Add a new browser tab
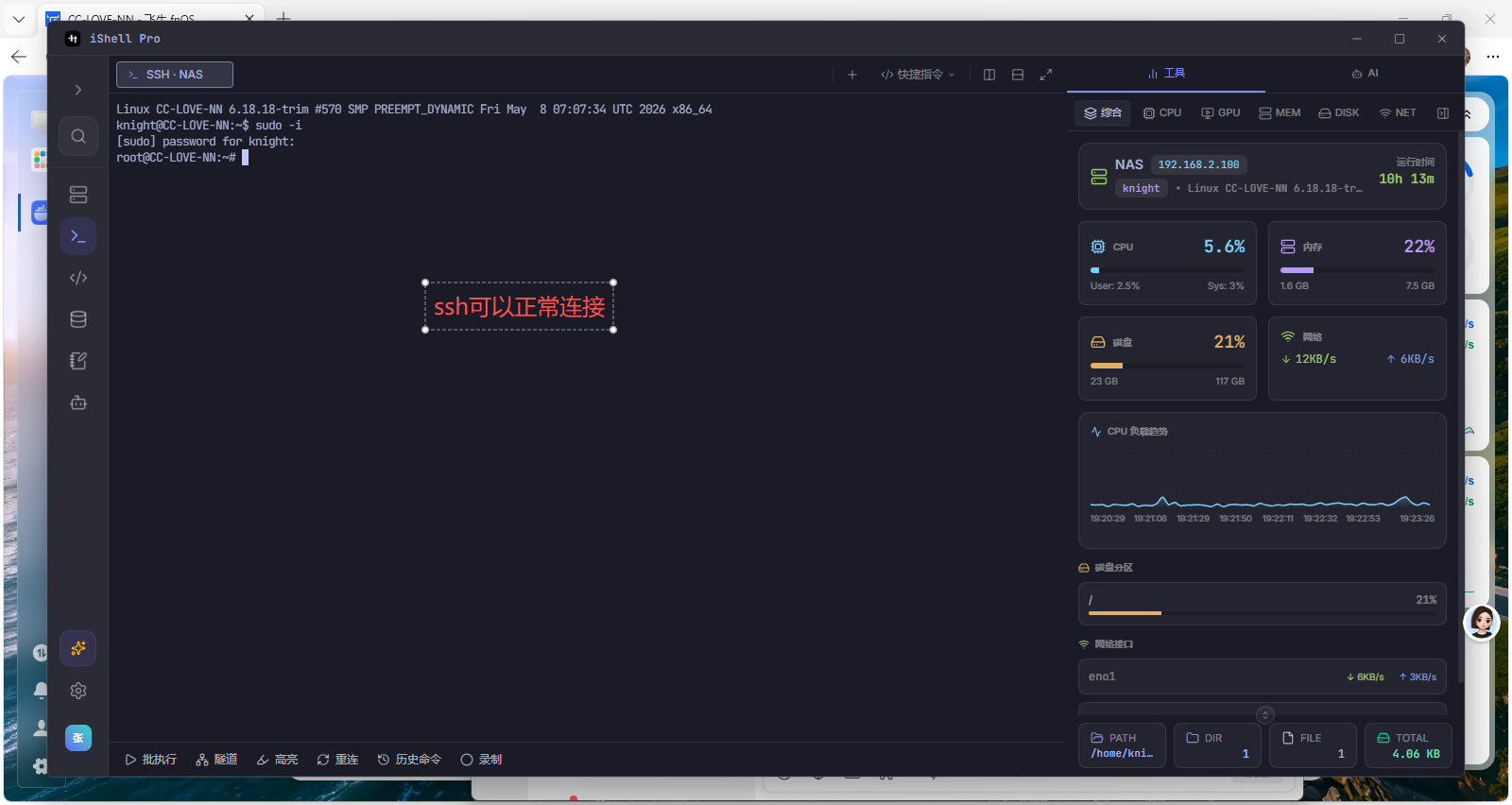The image size is (1512, 805). pos(283,18)
